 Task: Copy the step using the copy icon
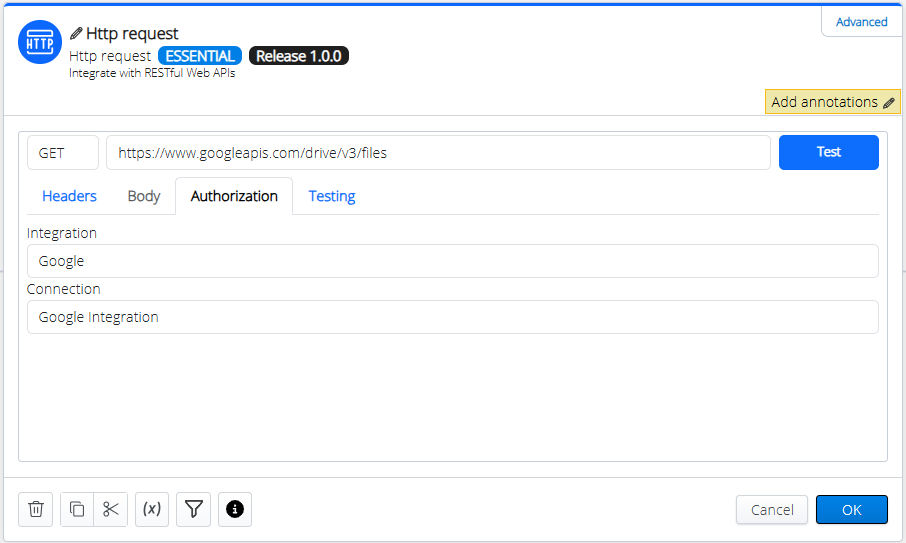pyautogui.click(x=77, y=509)
